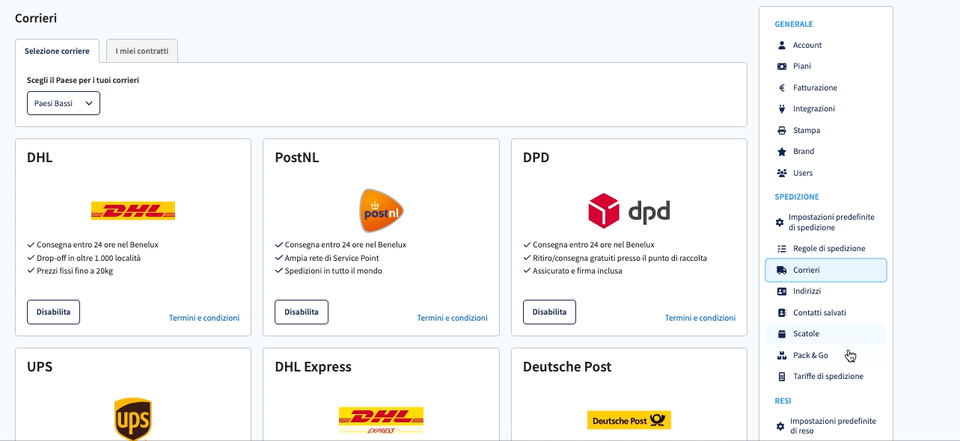
Task: Click the Fatturazione euro icon
Action: (x=781, y=88)
